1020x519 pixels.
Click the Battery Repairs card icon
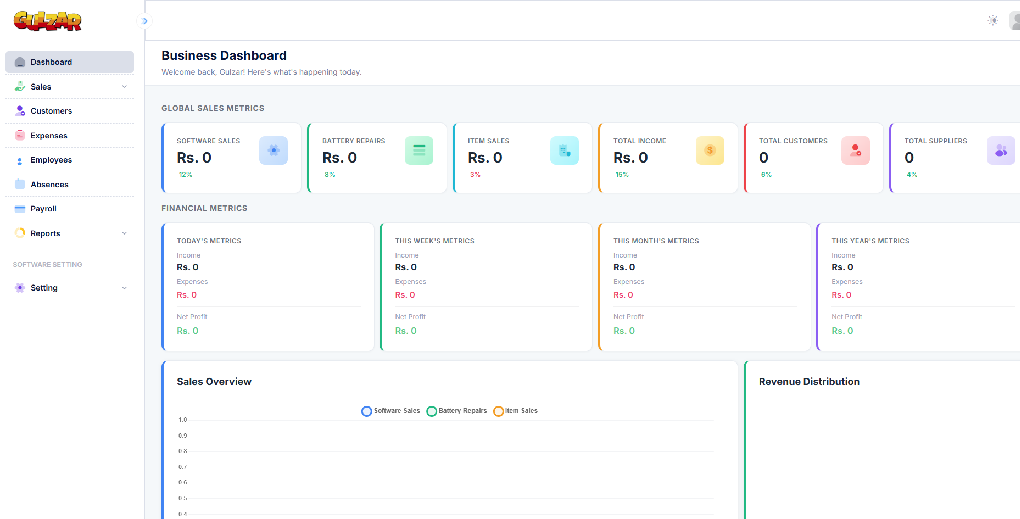(x=419, y=150)
